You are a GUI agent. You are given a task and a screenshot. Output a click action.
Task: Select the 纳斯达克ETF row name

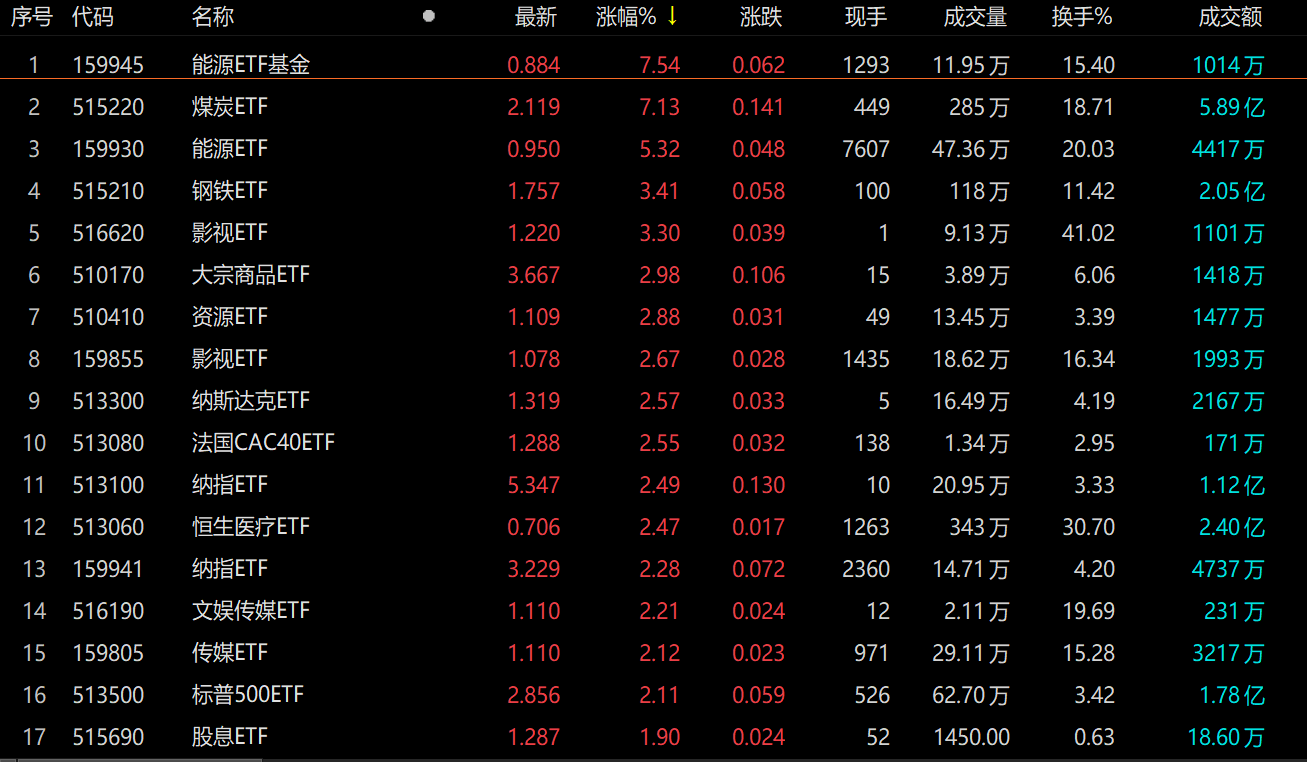coord(251,401)
